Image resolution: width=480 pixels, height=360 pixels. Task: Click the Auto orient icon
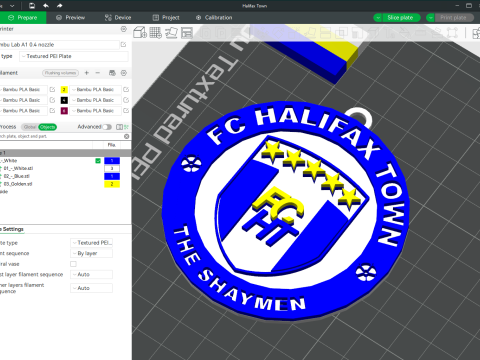coord(171,33)
